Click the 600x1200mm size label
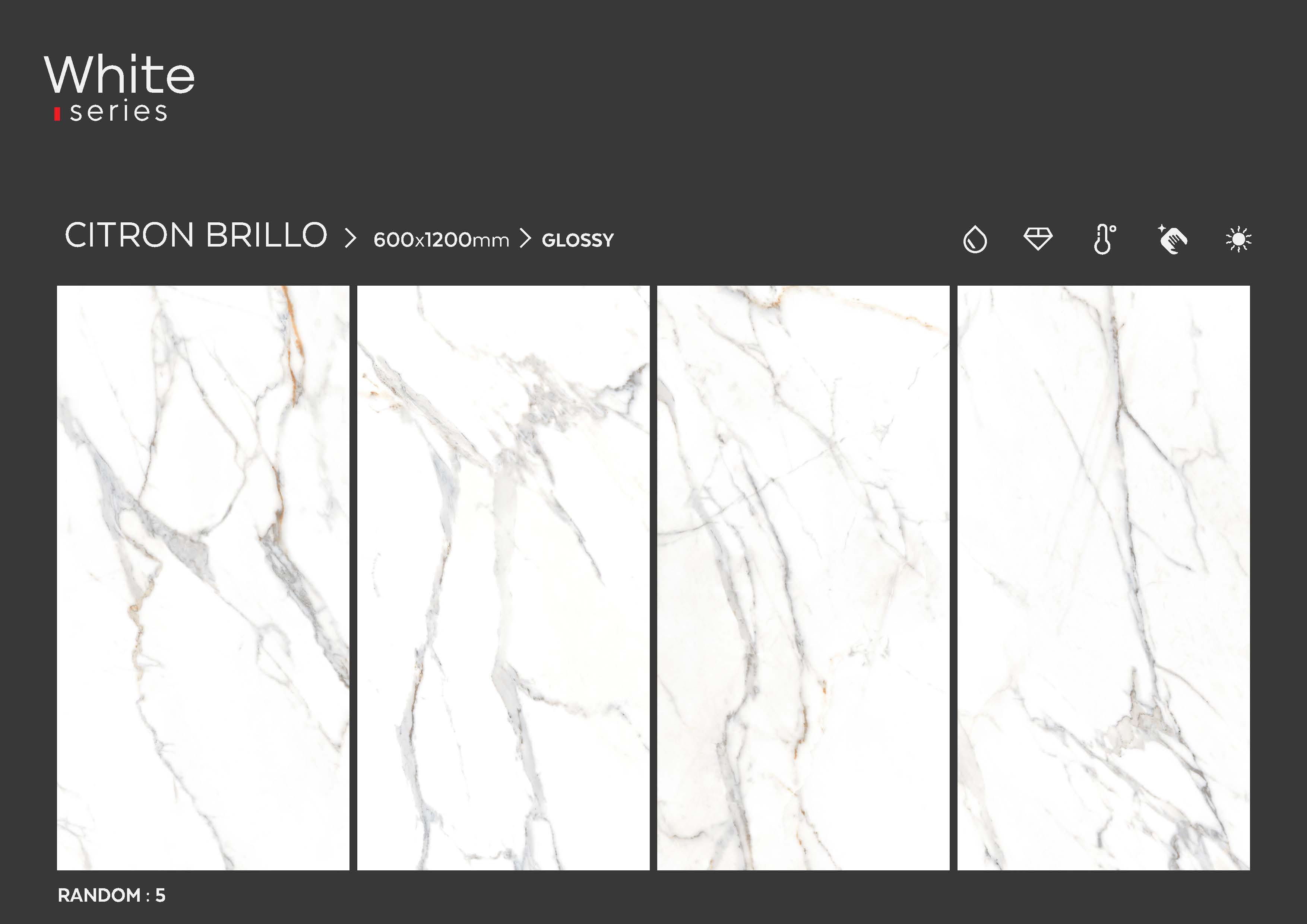Screen dimensions: 1307x924 pos(441,239)
